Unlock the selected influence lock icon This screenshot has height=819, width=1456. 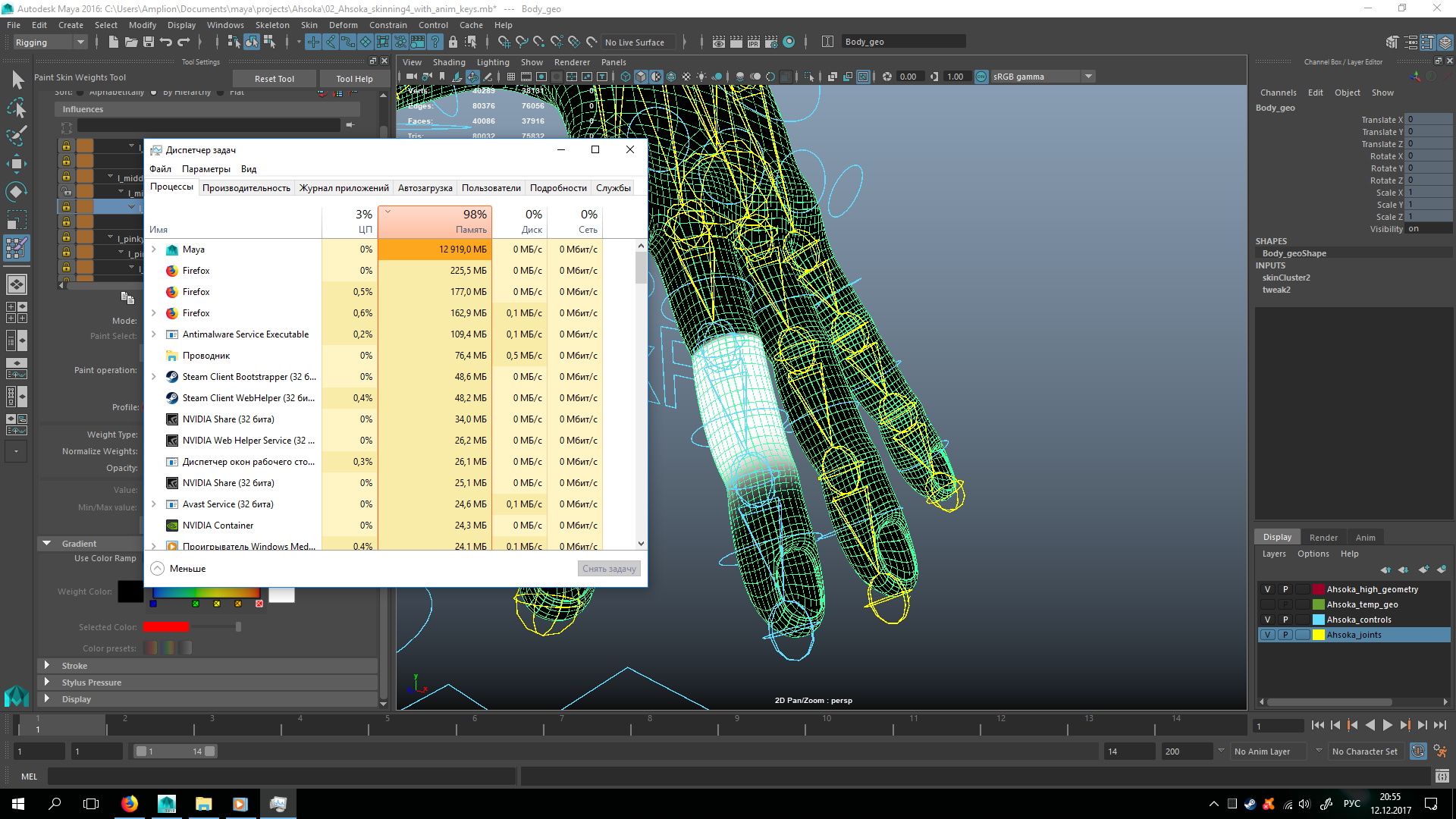(x=67, y=206)
